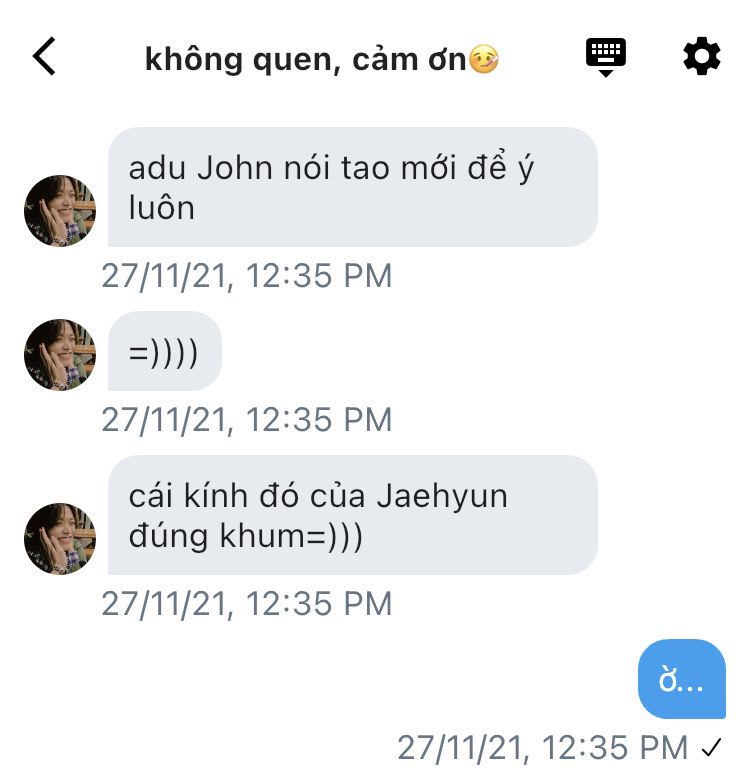Viewport: 750px width, 776px height.
Task: Tap the avatar beside the 'cái kính đó' message
Action: click(60, 539)
